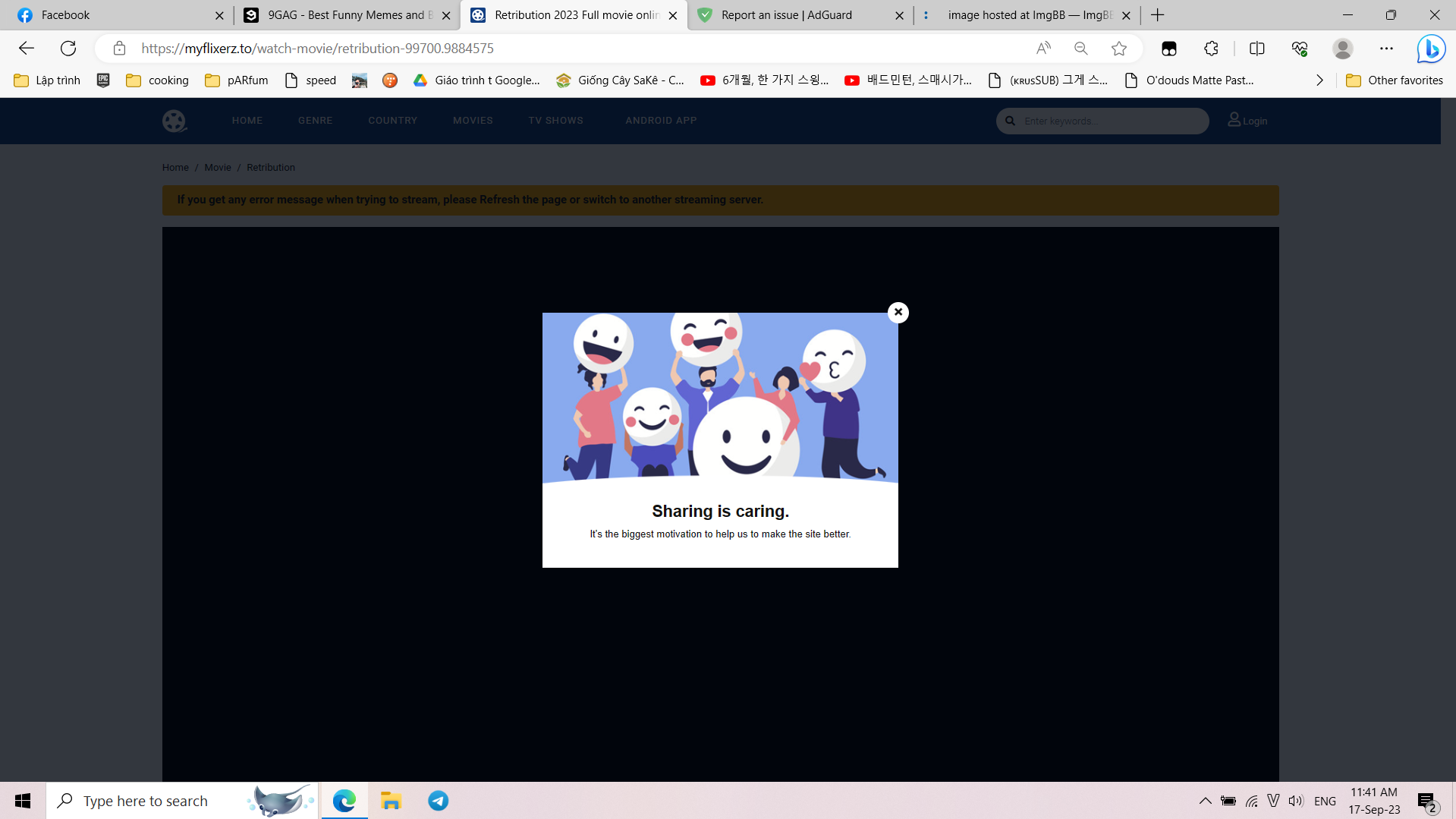Expand the Other favorites folder

[x=1395, y=80]
